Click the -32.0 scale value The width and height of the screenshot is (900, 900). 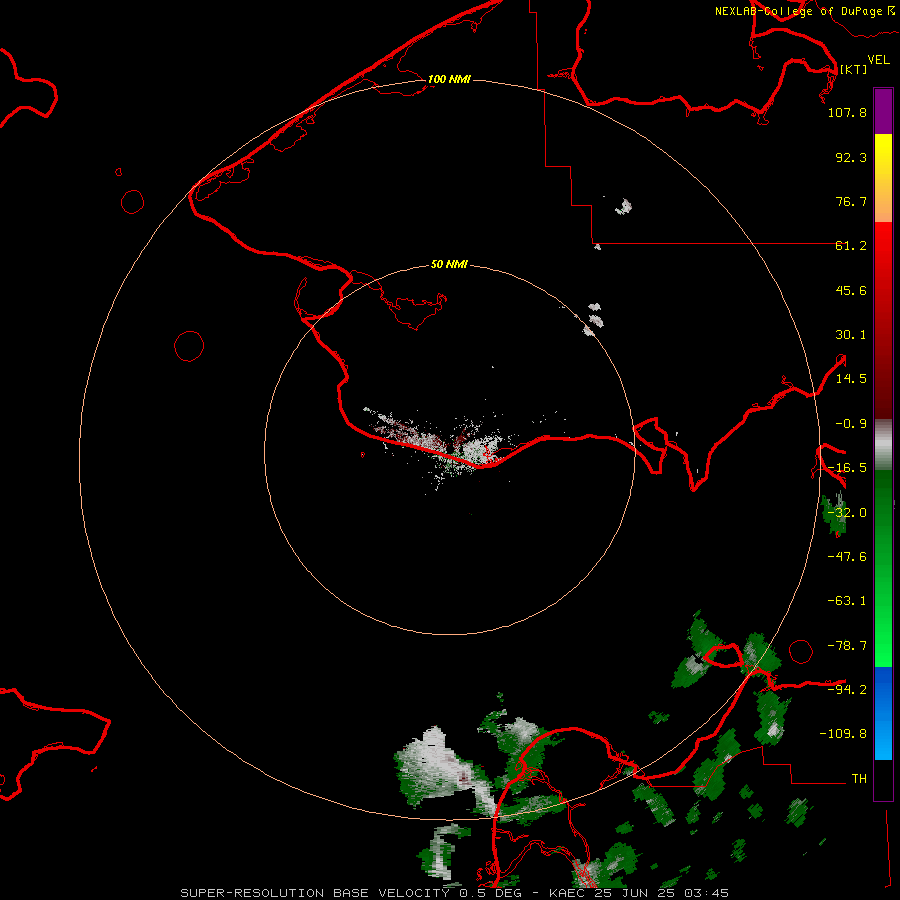(847, 513)
